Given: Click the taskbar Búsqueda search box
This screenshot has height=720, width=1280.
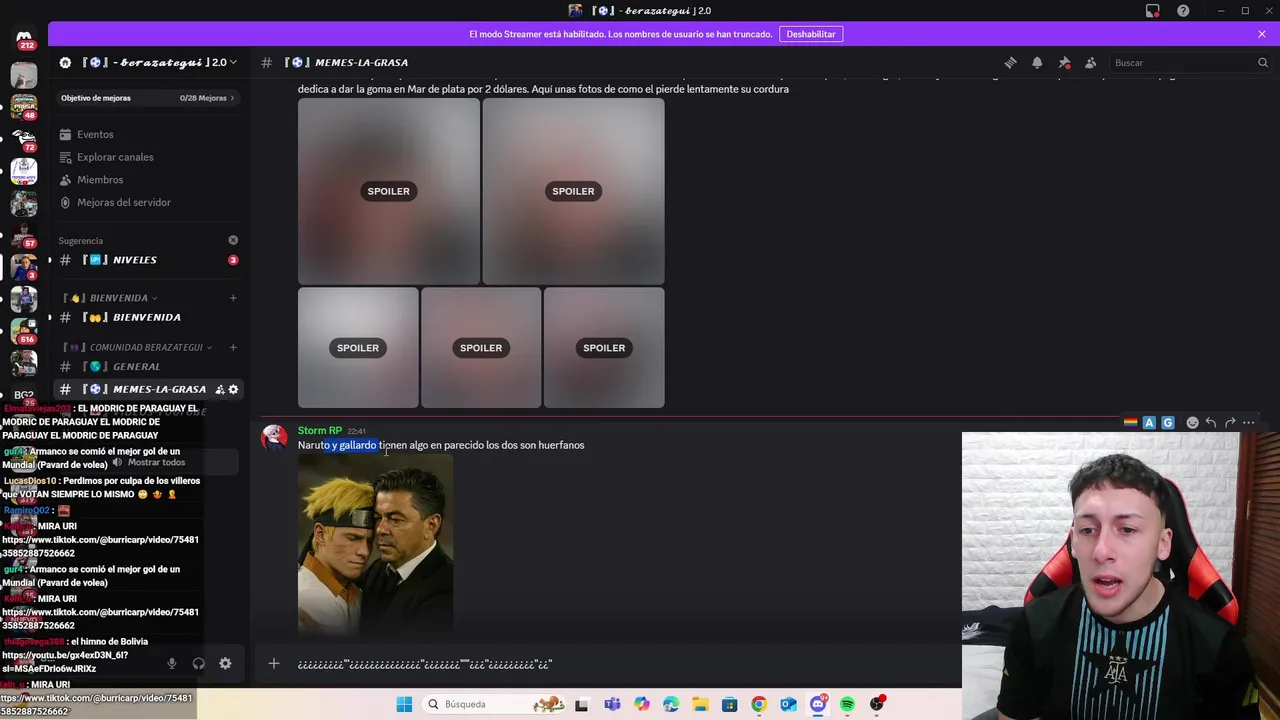Looking at the screenshot, I should coord(494,704).
